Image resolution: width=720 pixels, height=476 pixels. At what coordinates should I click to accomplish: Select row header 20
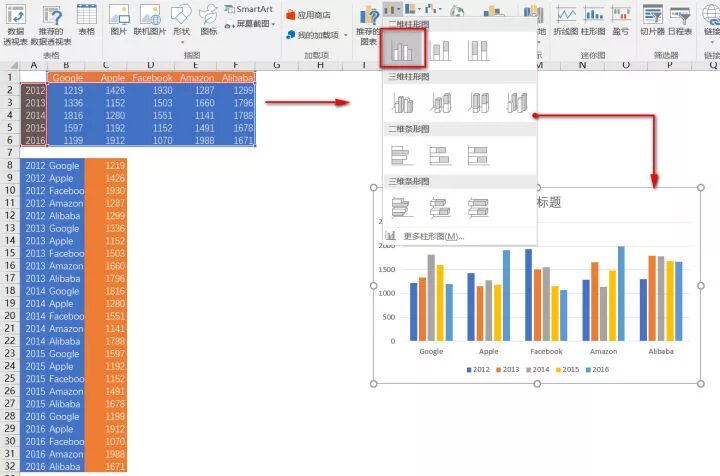tap(10, 316)
